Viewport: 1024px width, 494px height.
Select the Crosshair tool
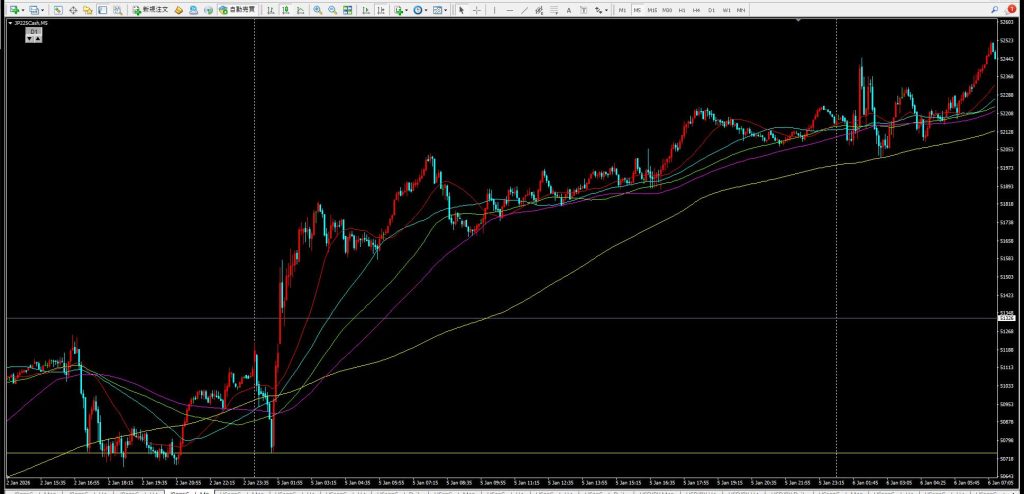coord(476,9)
